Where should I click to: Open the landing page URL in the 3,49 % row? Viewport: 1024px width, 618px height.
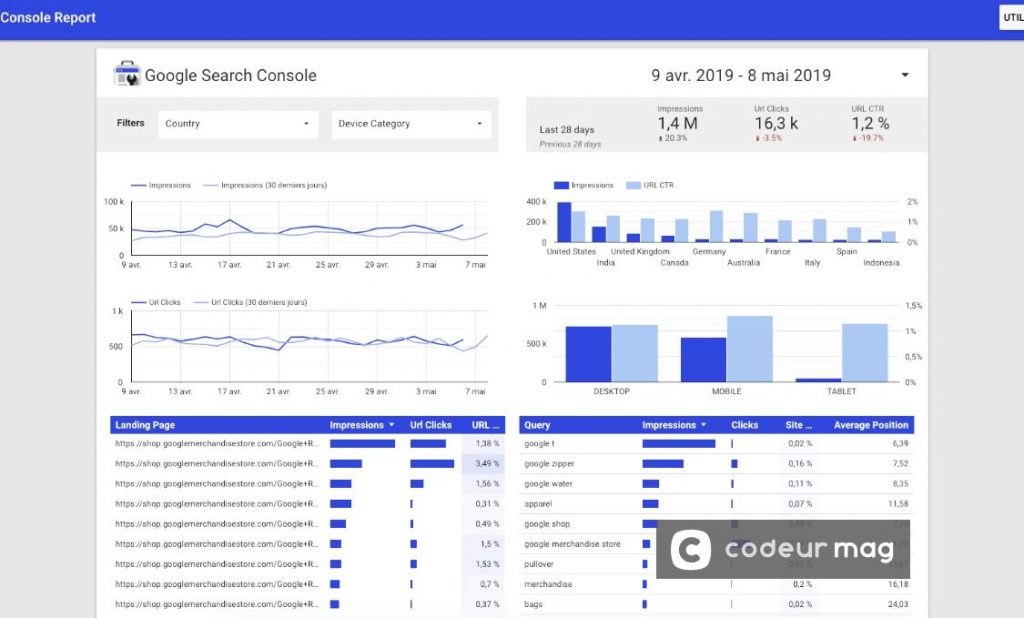pyautogui.click(x=216, y=464)
